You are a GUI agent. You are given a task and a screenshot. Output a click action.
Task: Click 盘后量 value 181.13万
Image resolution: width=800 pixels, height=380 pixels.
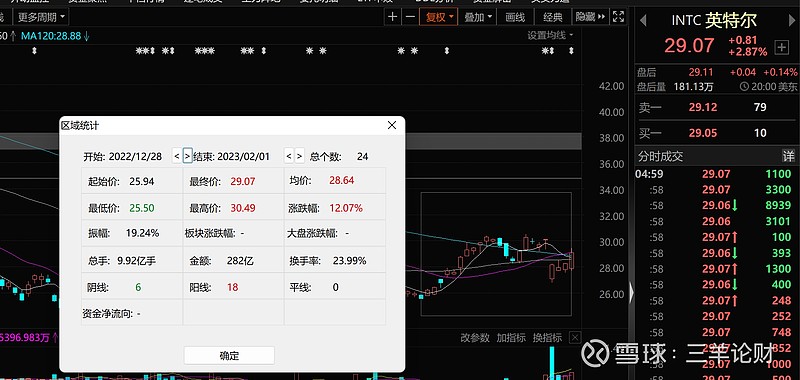click(694, 87)
